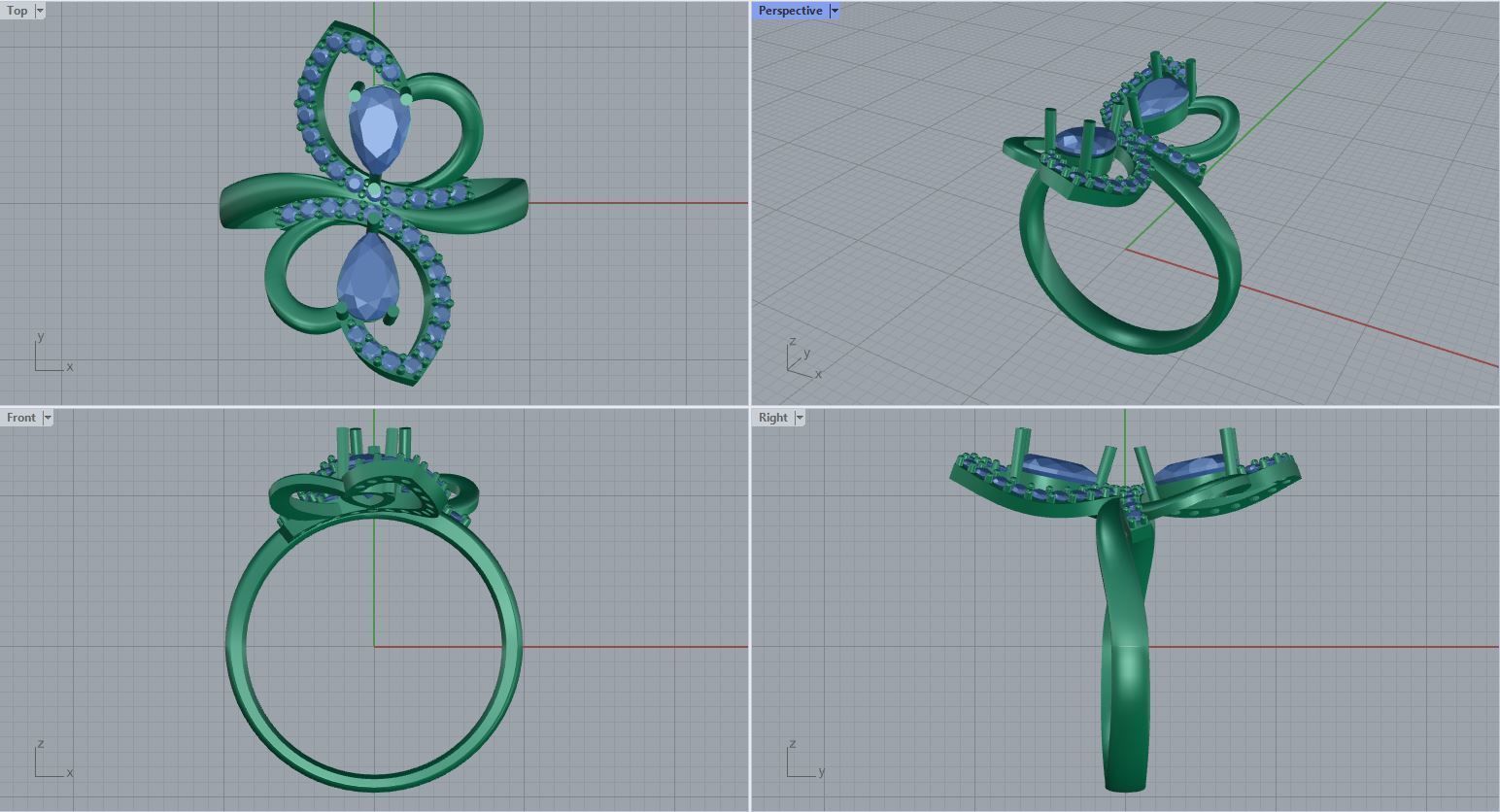Viewport: 1500px width, 812px height.
Task: Open the Perspective viewport dropdown arrow
Action: tap(835, 11)
